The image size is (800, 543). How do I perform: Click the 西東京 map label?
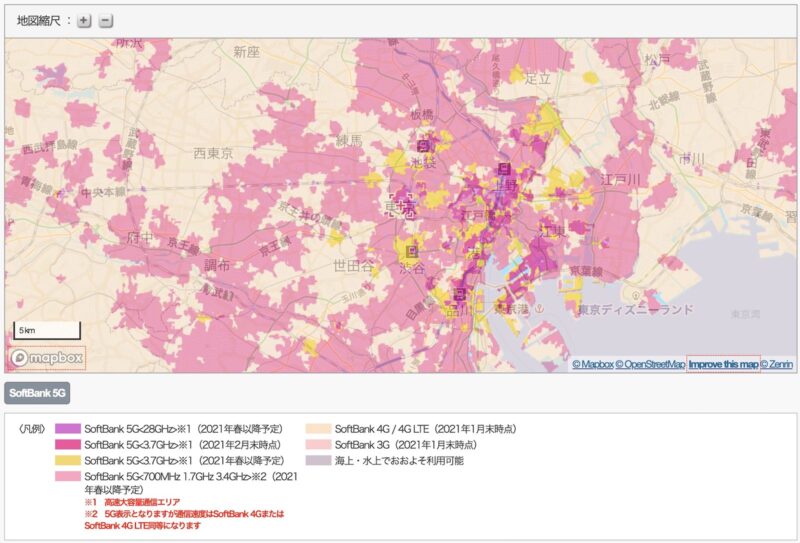(213, 153)
